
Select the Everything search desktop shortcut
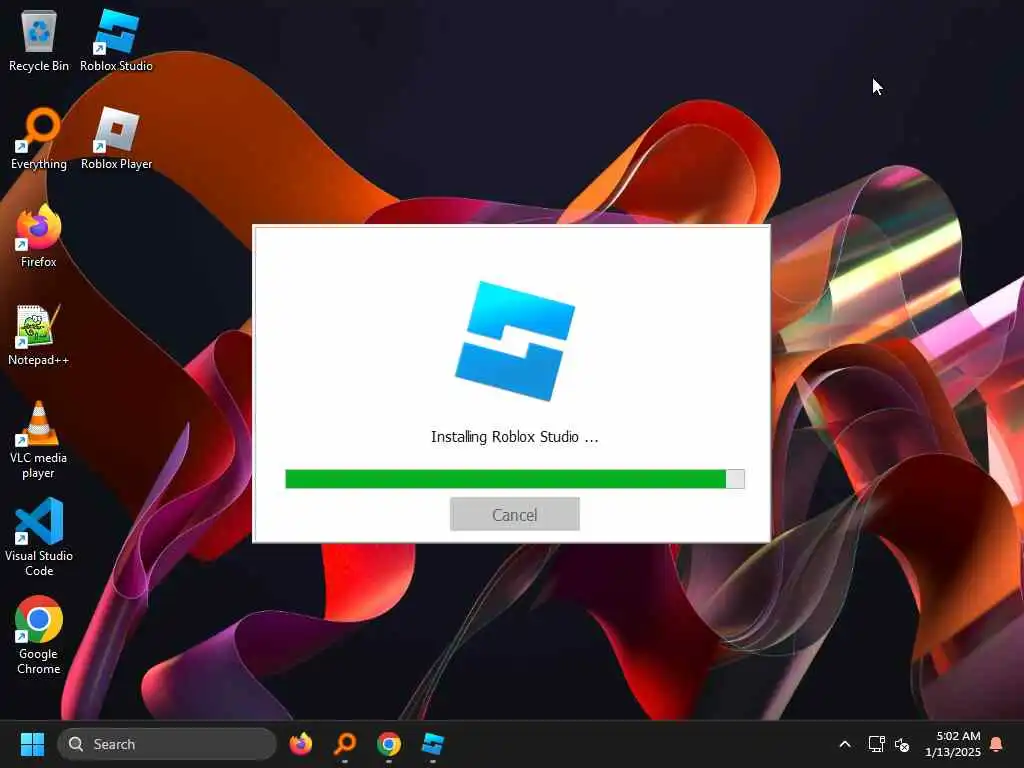[x=39, y=138]
